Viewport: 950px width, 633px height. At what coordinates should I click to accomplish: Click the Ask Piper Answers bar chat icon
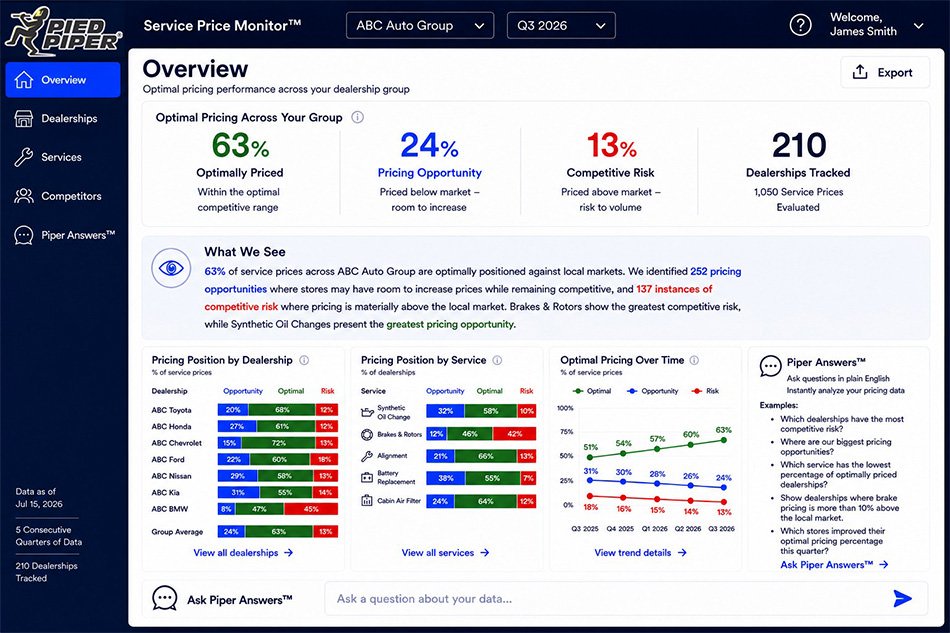[x=164, y=598]
